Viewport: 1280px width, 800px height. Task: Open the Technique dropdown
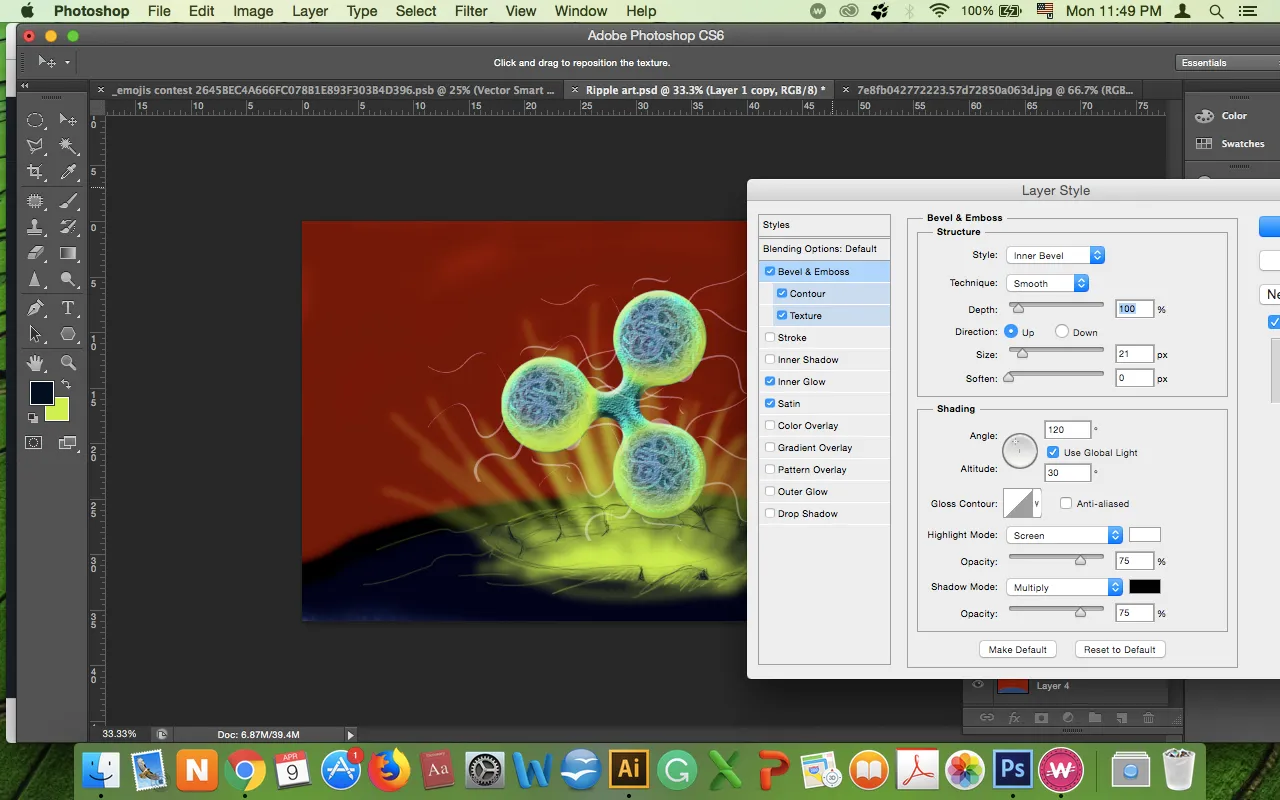1047,283
